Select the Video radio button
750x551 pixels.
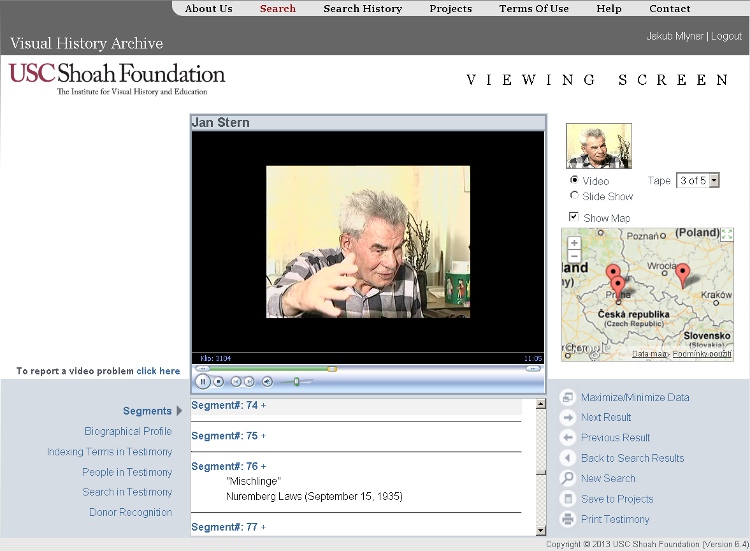(x=574, y=181)
